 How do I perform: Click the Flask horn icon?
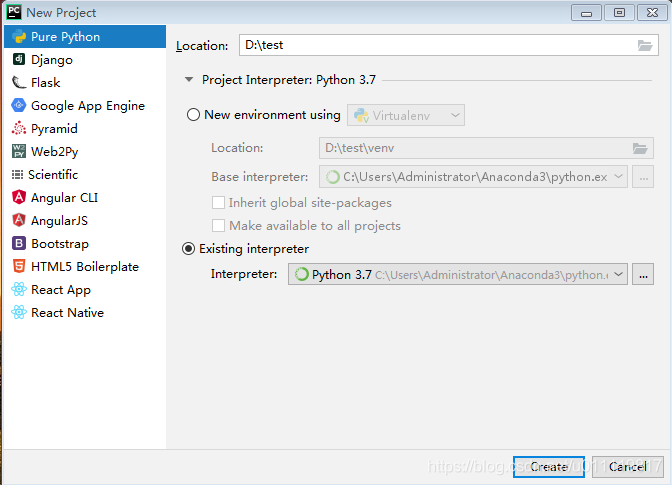click(x=18, y=82)
